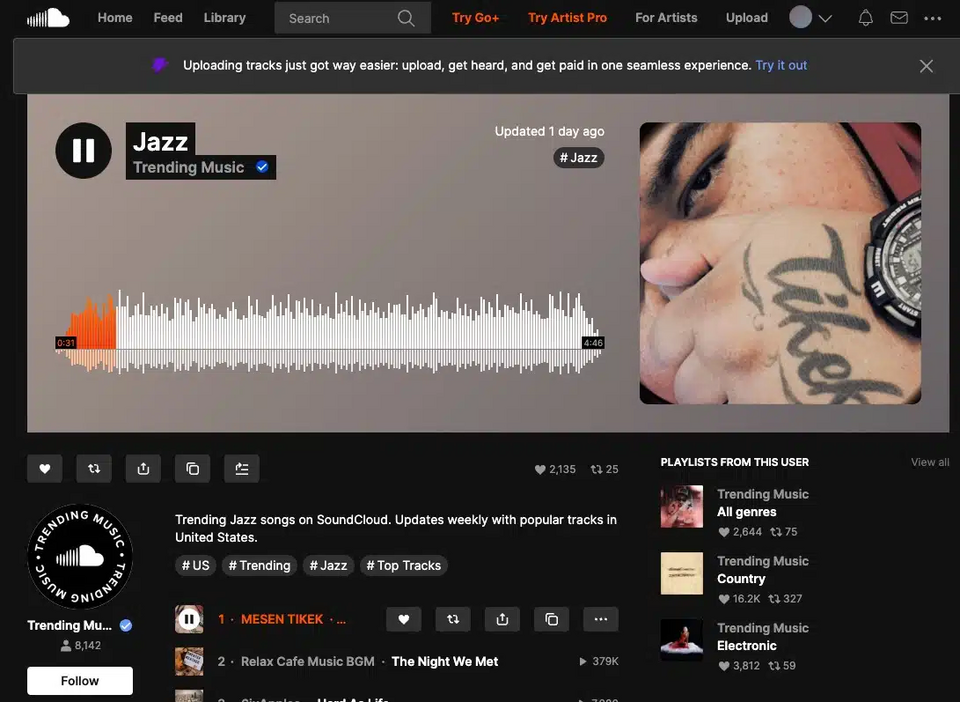This screenshot has height=702, width=960.
Task: Open the Library page
Action: (x=225, y=18)
